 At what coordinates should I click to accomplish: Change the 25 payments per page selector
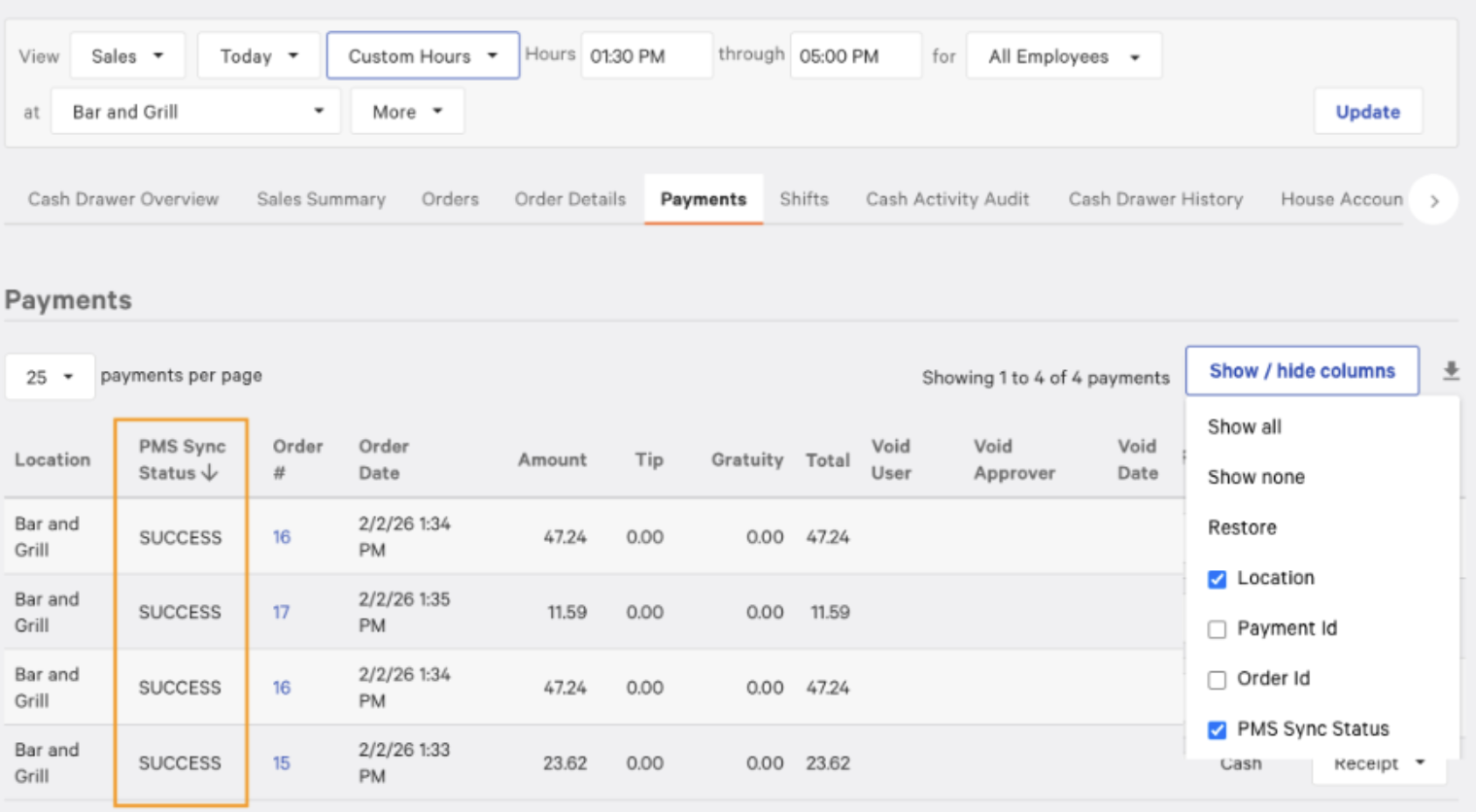(50, 377)
